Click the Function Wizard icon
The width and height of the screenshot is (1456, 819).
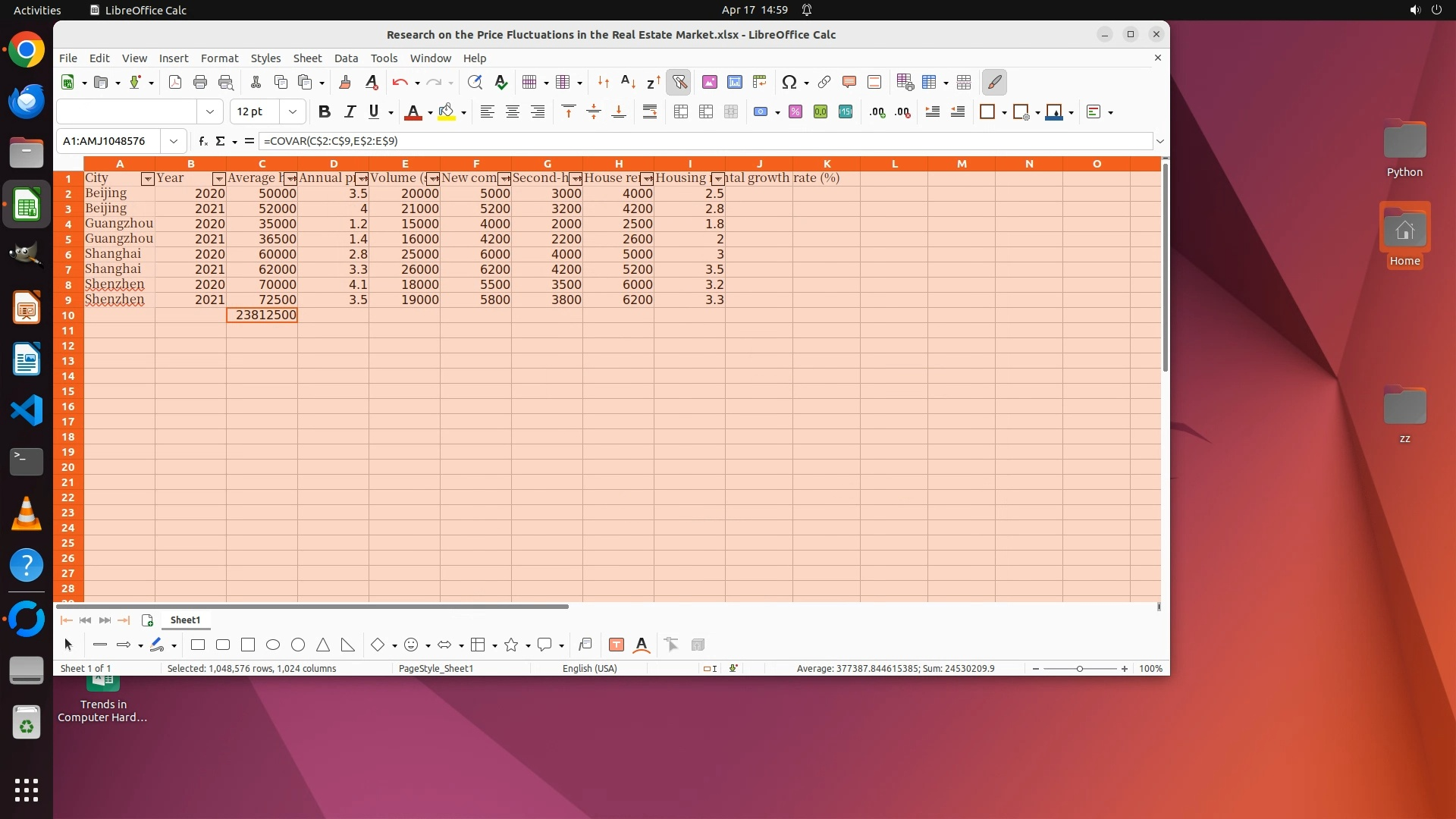point(202,141)
